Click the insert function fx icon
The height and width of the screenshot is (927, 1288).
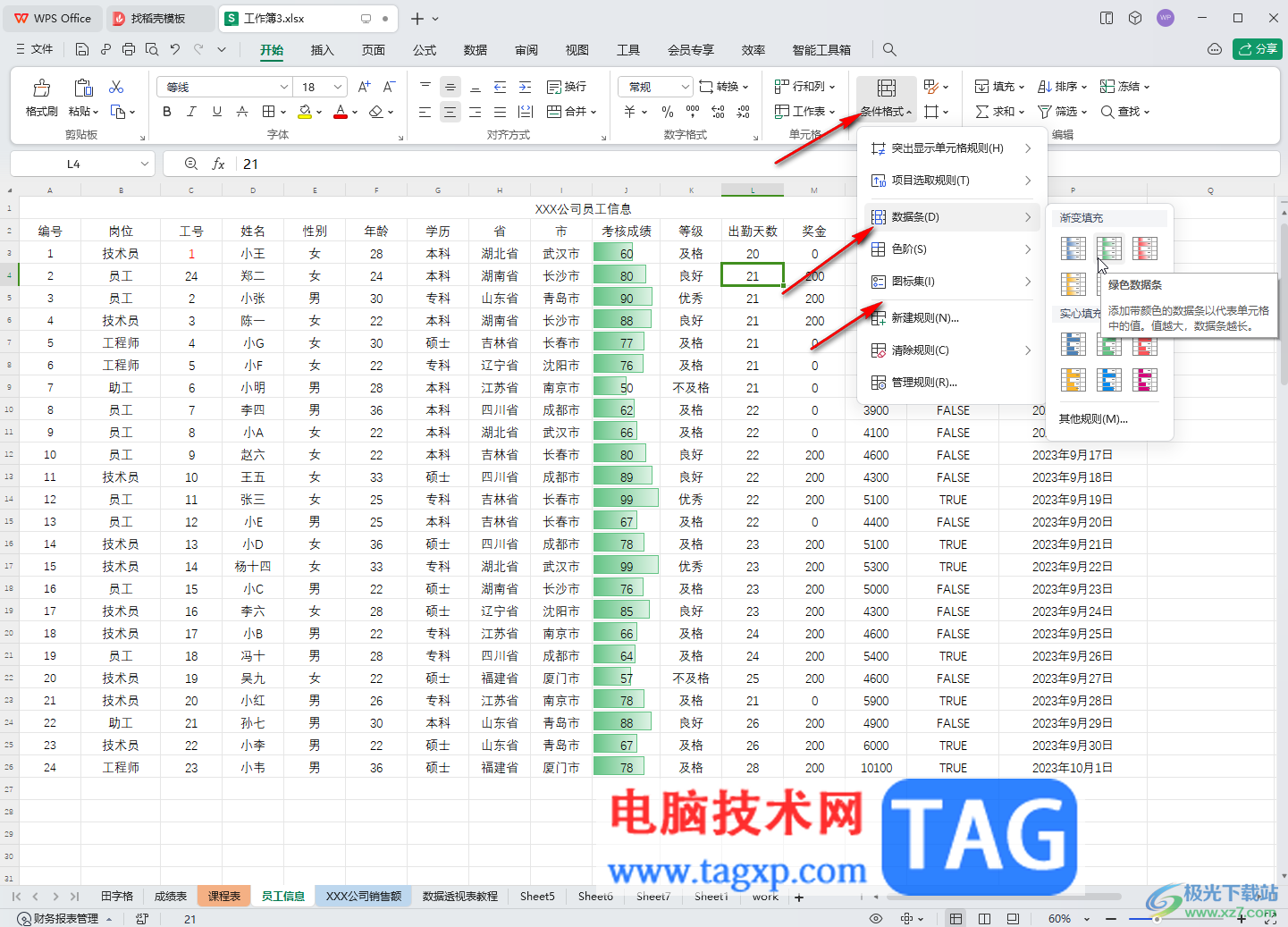pos(218,164)
